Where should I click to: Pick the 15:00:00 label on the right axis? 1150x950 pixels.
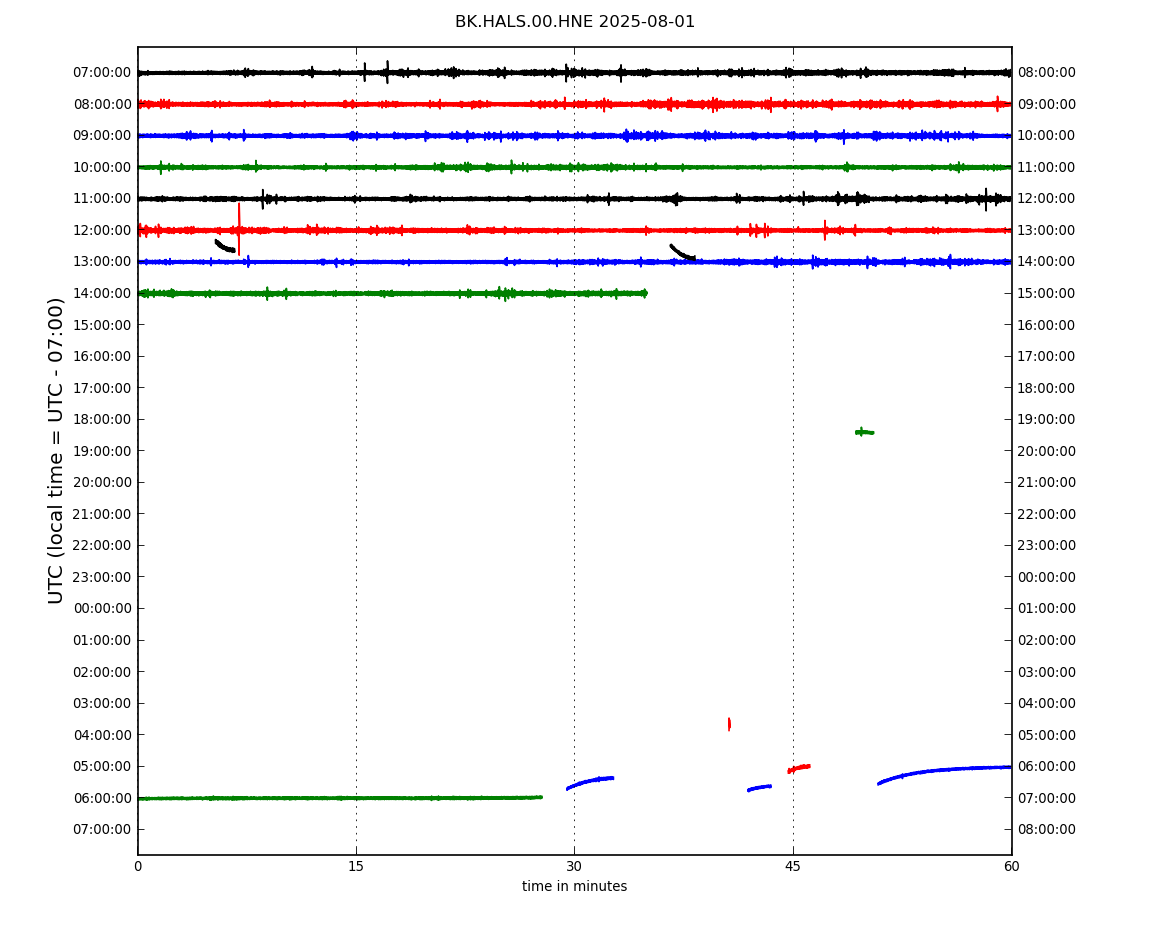pos(1047,293)
